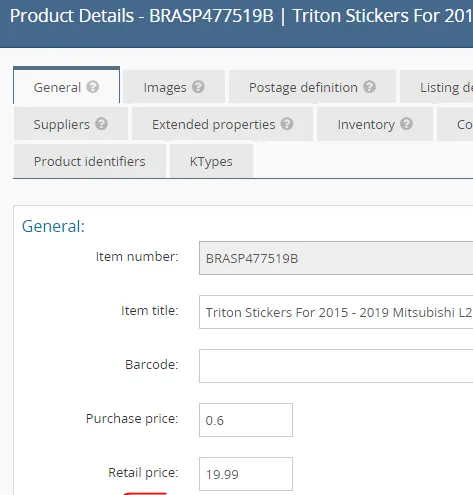Select the KTypes tab
The height and width of the screenshot is (495, 473).
[211, 161]
